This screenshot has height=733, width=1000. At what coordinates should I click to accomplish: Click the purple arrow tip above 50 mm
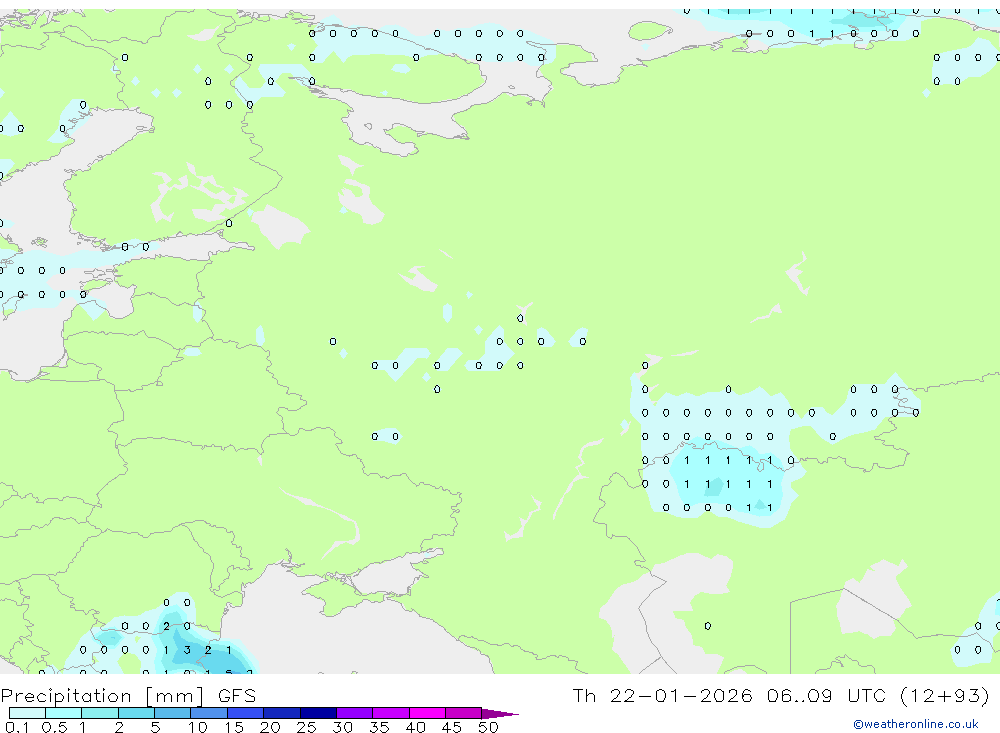499,713
